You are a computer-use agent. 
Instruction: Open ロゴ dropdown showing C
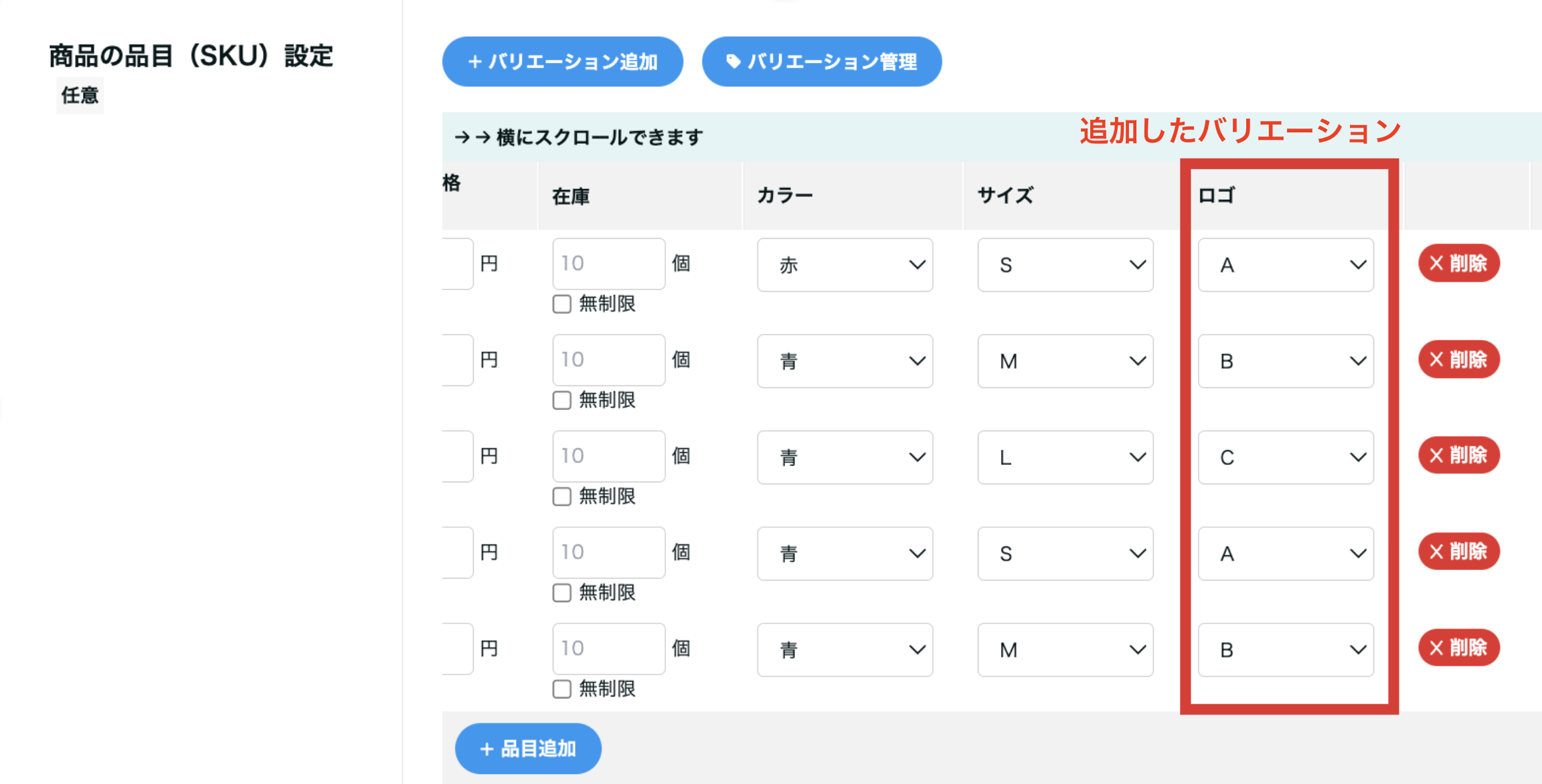tap(1286, 458)
